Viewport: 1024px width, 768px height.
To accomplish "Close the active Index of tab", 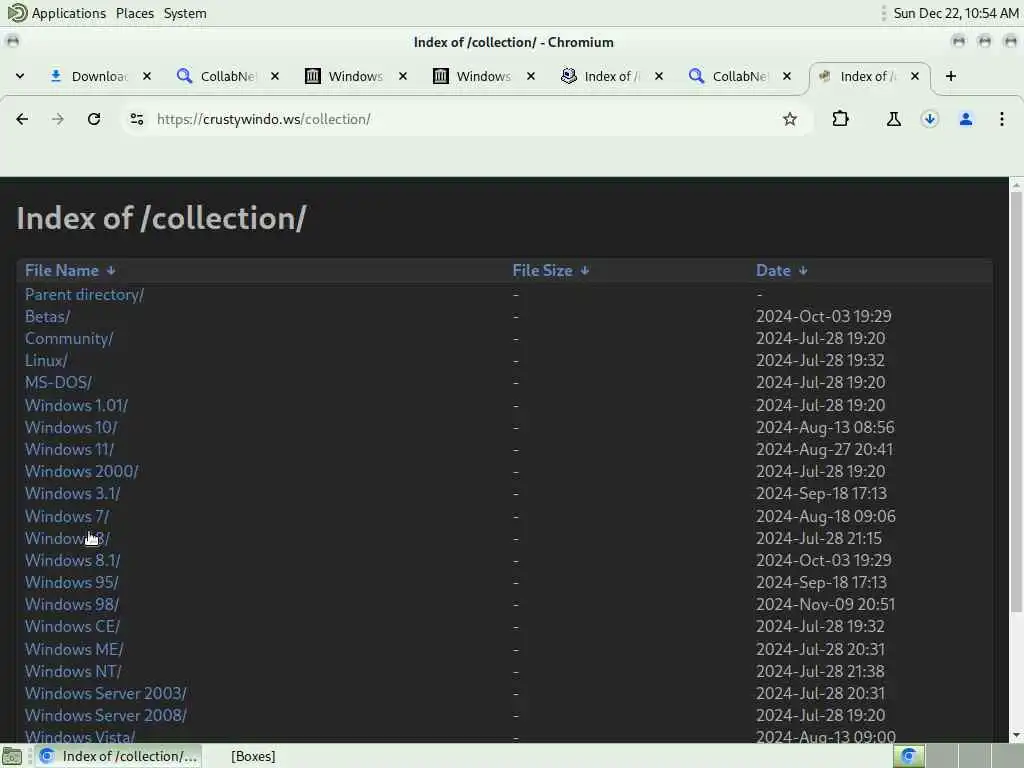I will click(915, 76).
